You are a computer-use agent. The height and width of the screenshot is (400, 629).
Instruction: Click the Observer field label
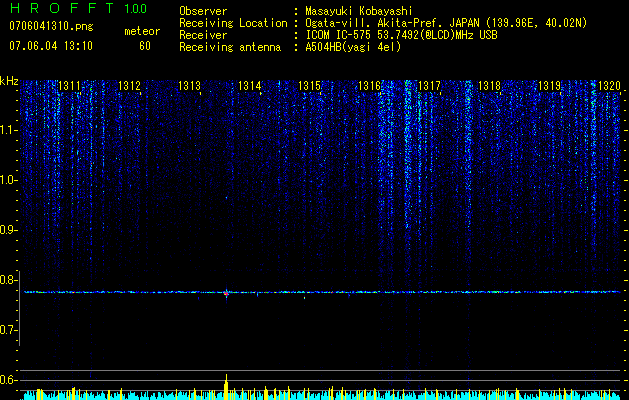pos(203,11)
